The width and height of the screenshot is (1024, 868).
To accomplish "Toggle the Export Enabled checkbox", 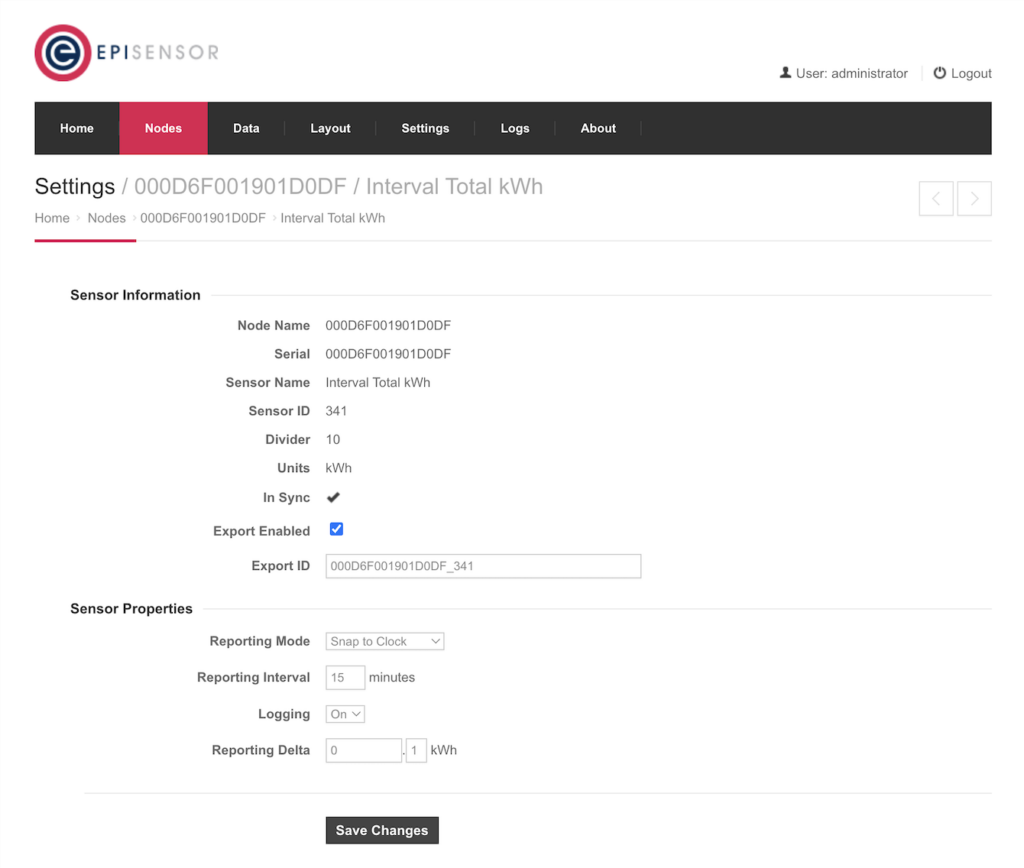I will pos(336,529).
